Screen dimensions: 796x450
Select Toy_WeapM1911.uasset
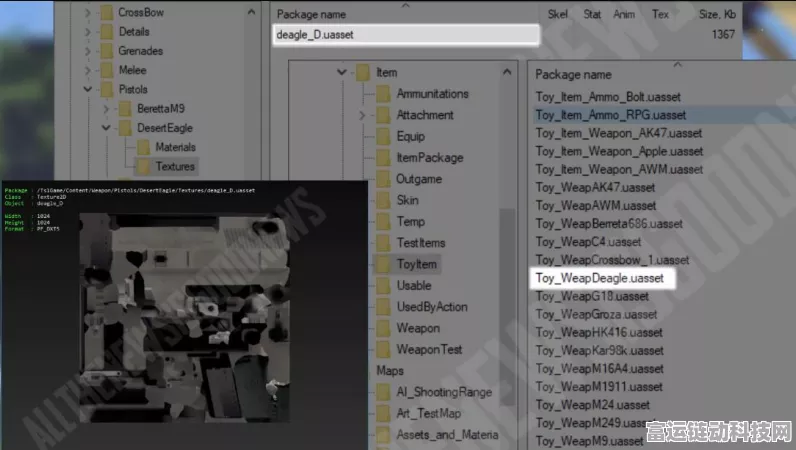(599, 387)
